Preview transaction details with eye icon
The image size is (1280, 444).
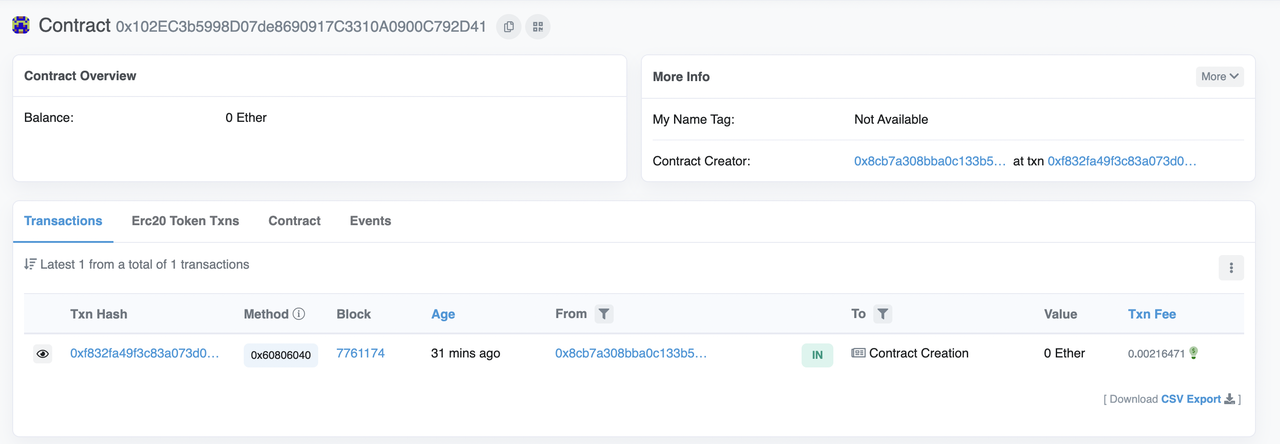point(43,354)
